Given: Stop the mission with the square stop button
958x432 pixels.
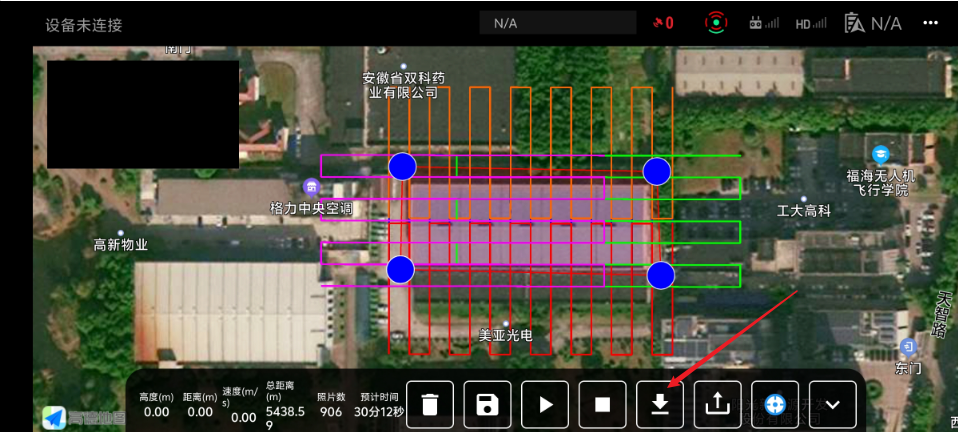Looking at the screenshot, I should [x=602, y=404].
